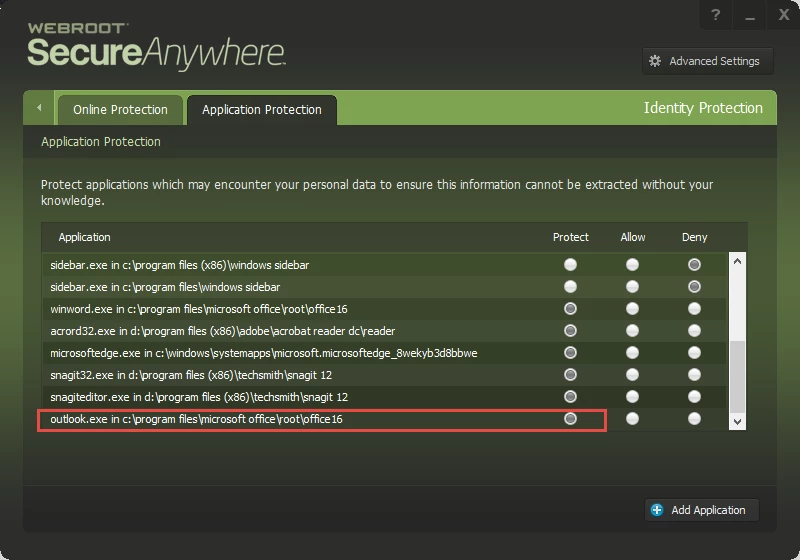
Task: Minimize the Webroot window
Action: point(749,15)
